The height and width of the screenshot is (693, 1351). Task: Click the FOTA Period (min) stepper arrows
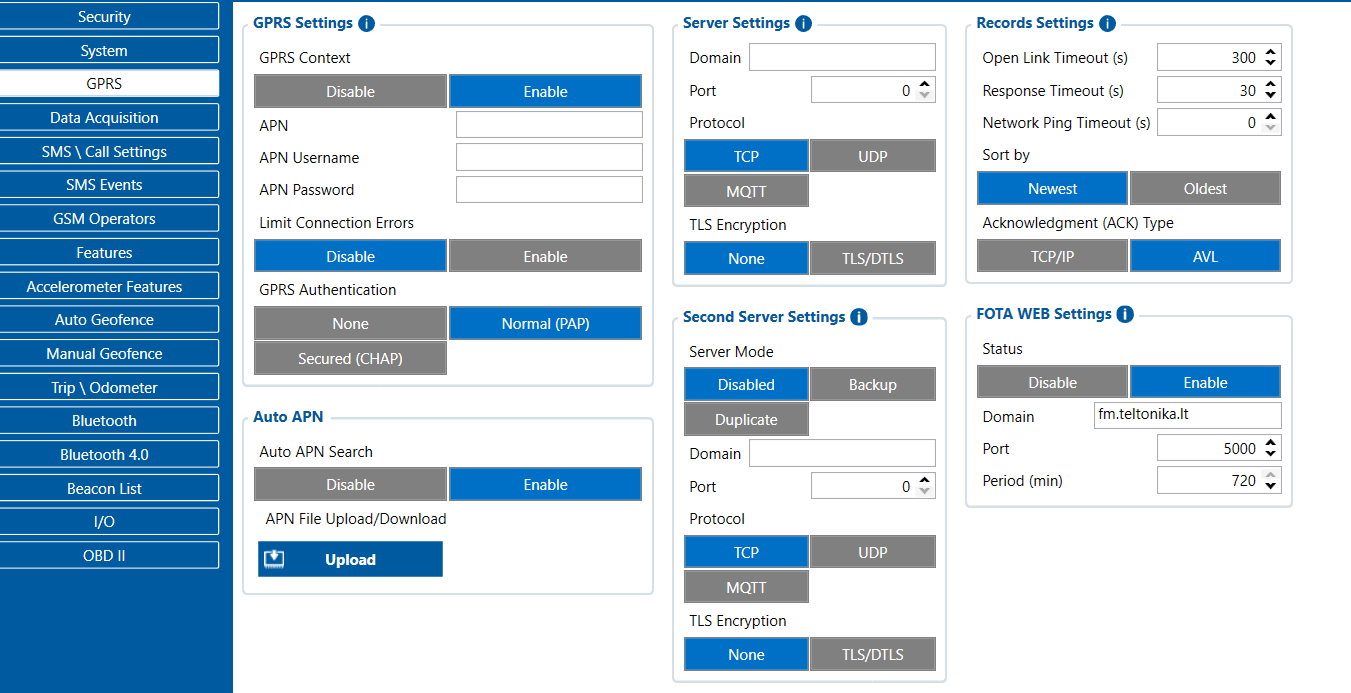(1270, 480)
